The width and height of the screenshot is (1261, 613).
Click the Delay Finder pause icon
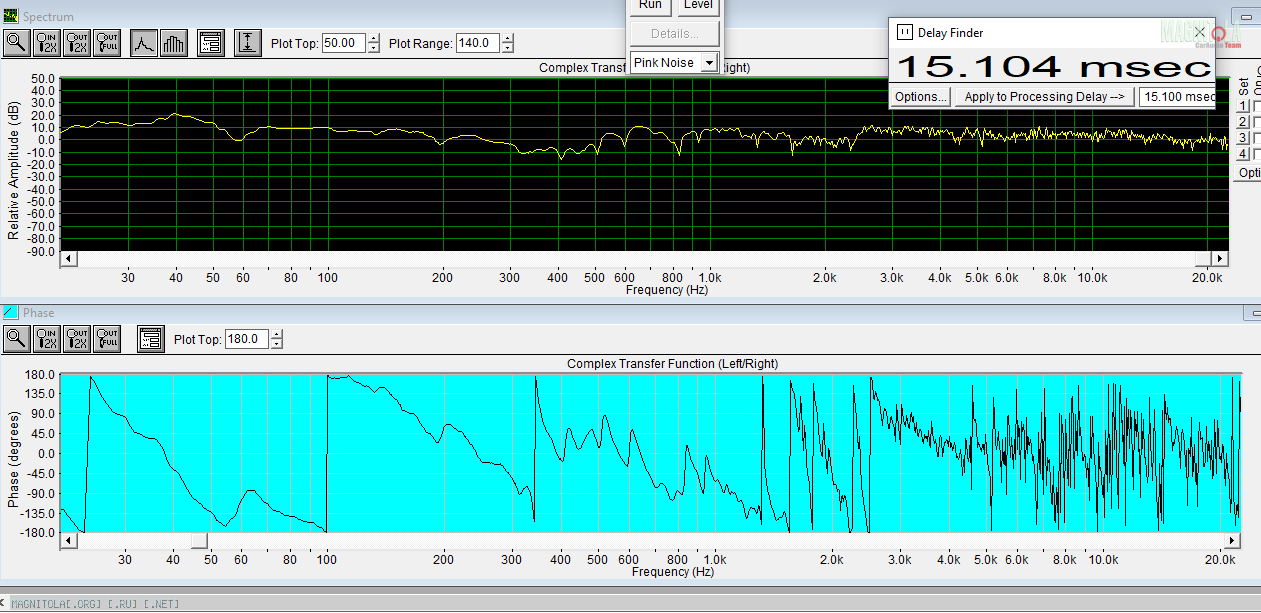[x=904, y=32]
